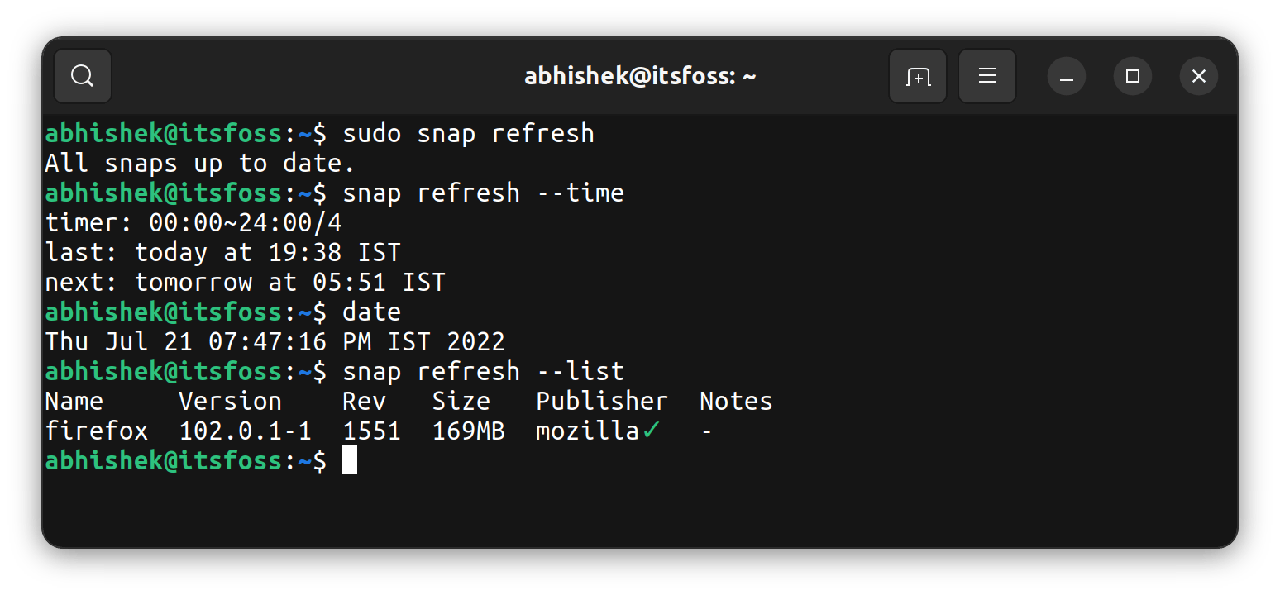Click the 'snap refresh --time' command
This screenshot has width=1280, height=595.
[x=483, y=193]
